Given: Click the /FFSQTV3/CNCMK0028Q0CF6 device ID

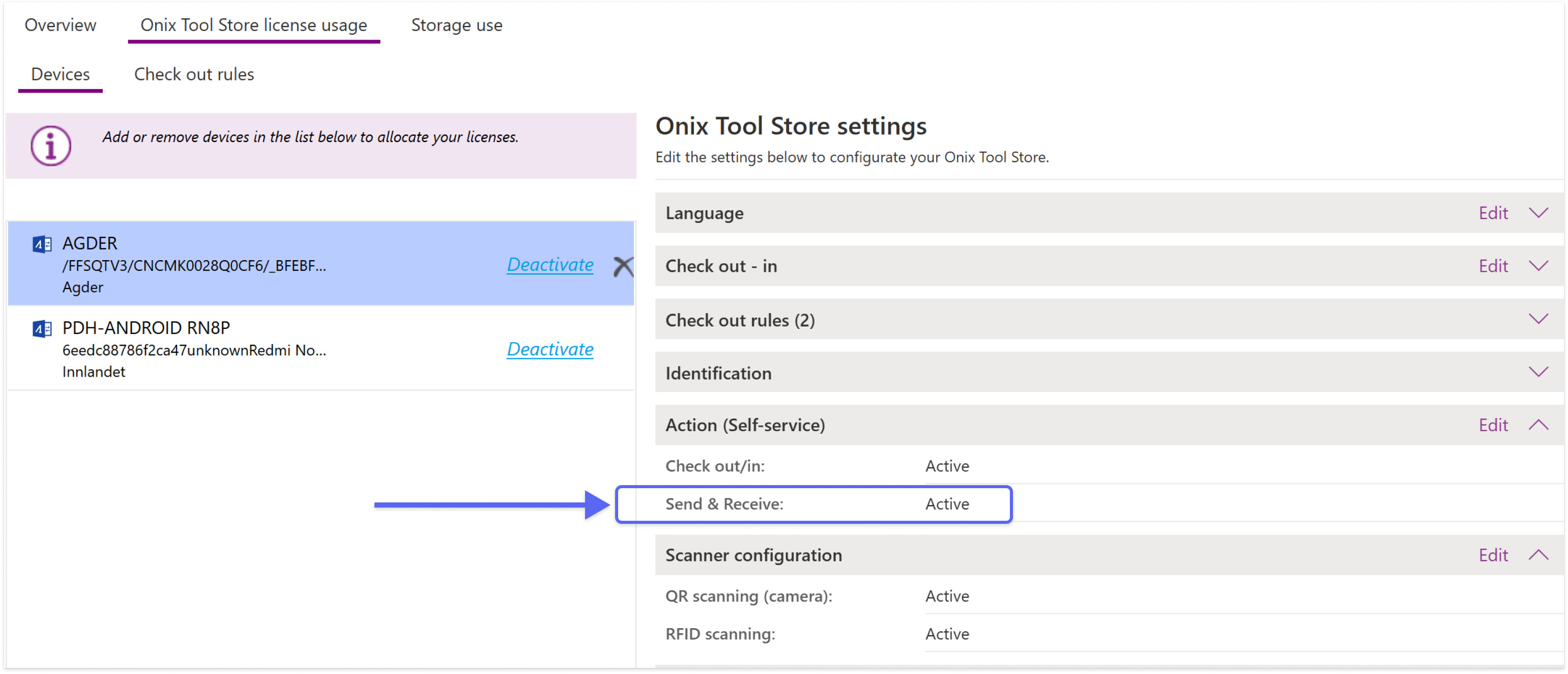Looking at the screenshot, I should tap(194, 266).
